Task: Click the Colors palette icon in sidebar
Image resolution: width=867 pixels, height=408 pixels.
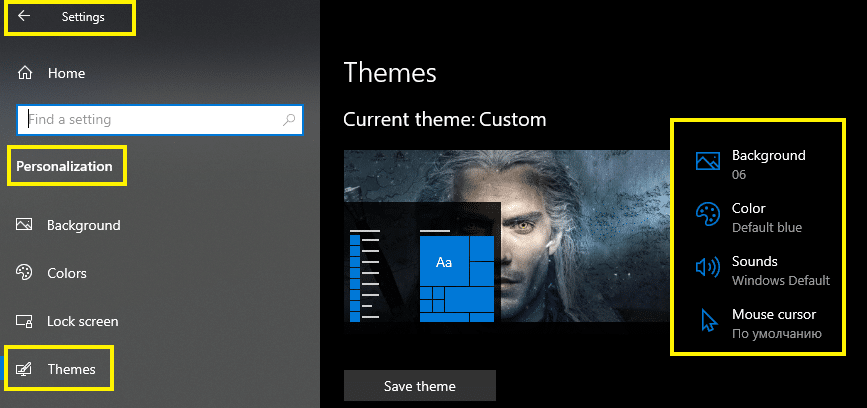Action: (24, 273)
